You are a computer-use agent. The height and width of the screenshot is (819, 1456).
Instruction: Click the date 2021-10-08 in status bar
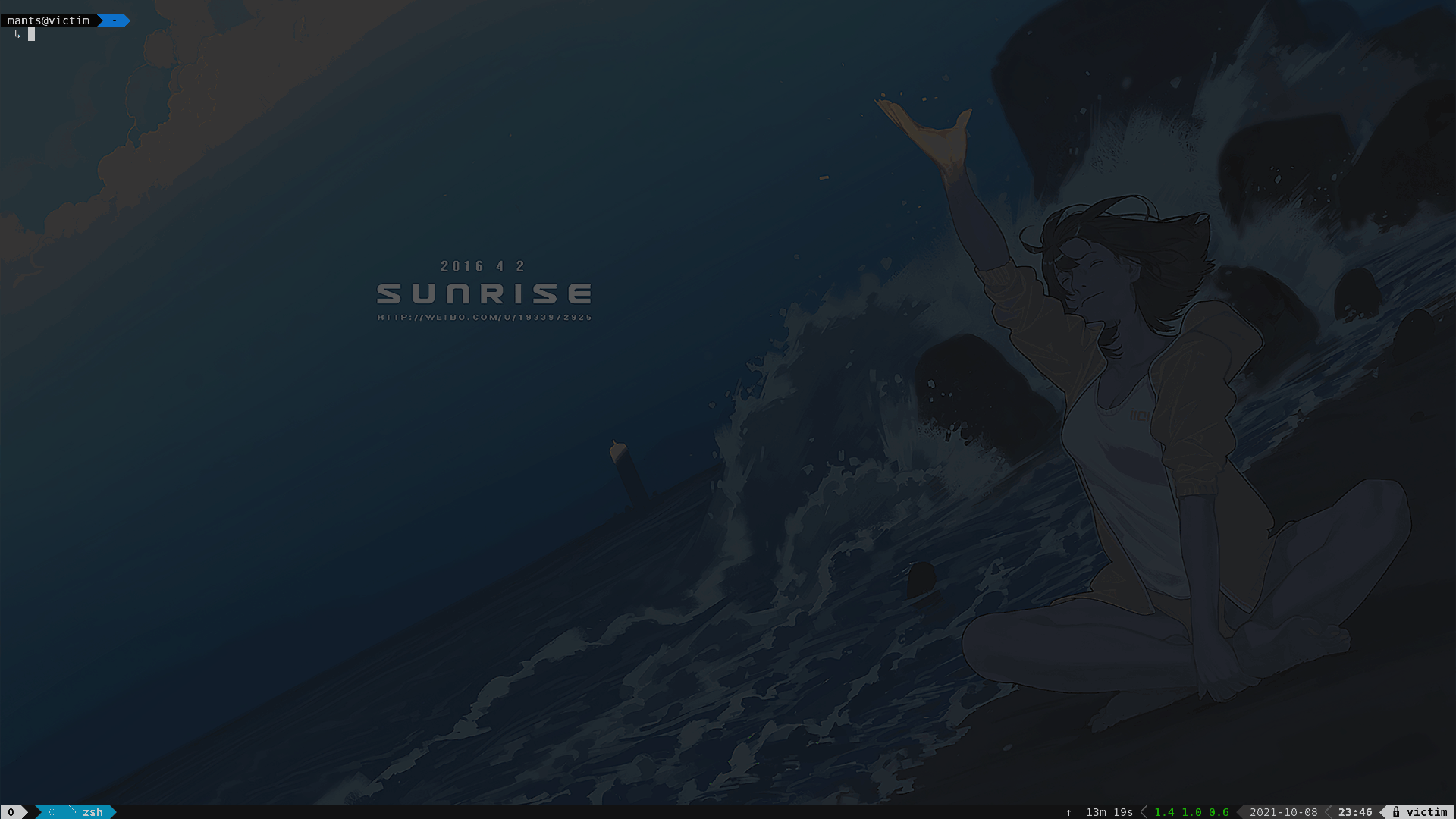point(1284,812)
